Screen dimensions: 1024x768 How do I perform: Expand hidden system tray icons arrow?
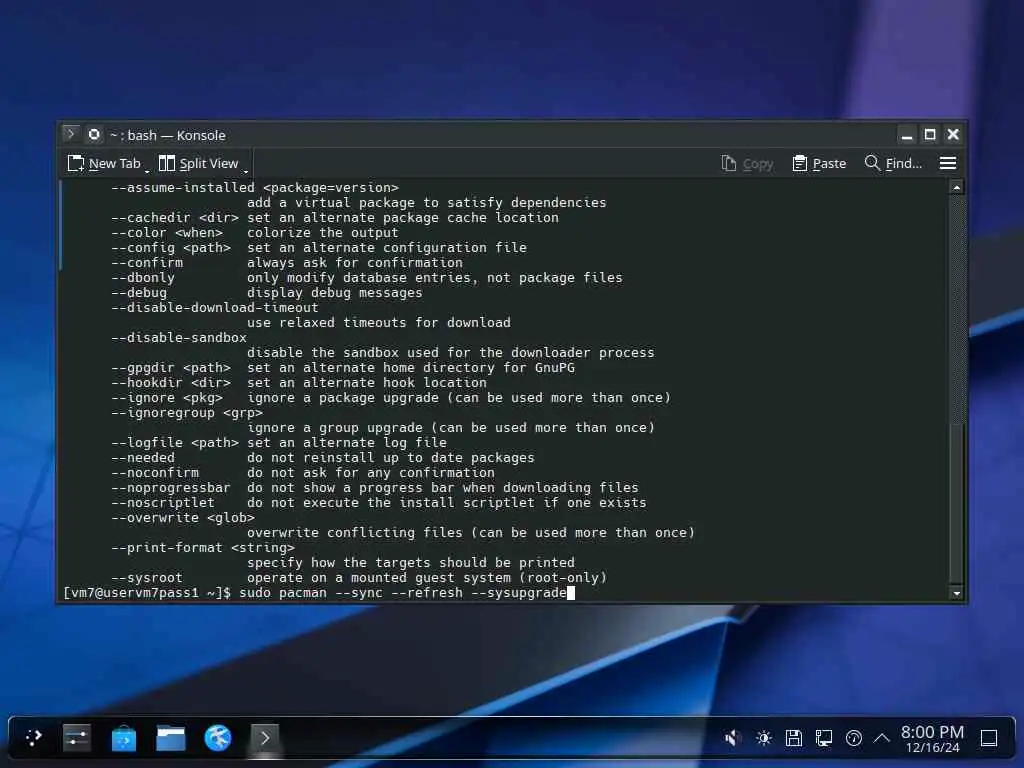point(882,738)
